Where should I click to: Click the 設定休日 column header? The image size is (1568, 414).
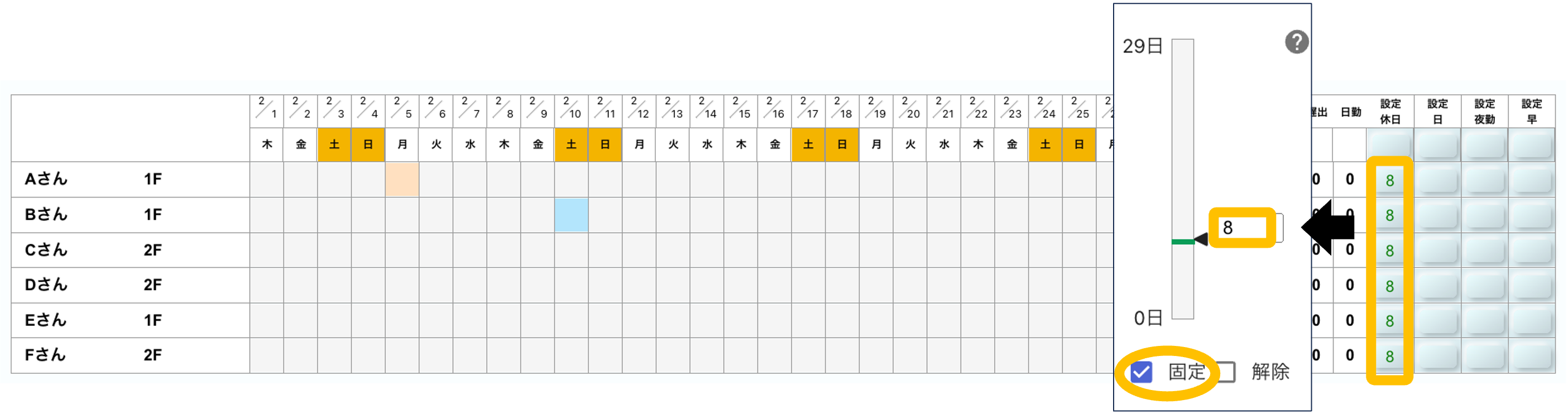click(1389, 112)
